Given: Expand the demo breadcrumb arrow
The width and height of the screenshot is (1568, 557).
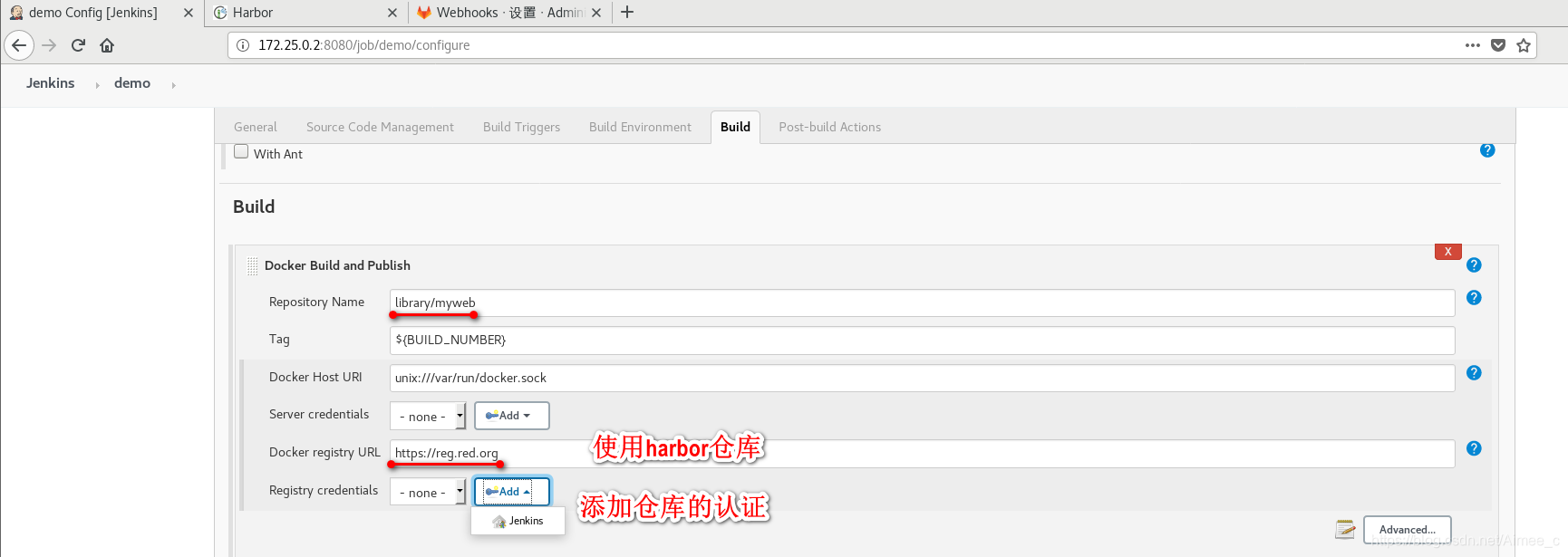Looking at the screenshot, I should pos(173,84).
